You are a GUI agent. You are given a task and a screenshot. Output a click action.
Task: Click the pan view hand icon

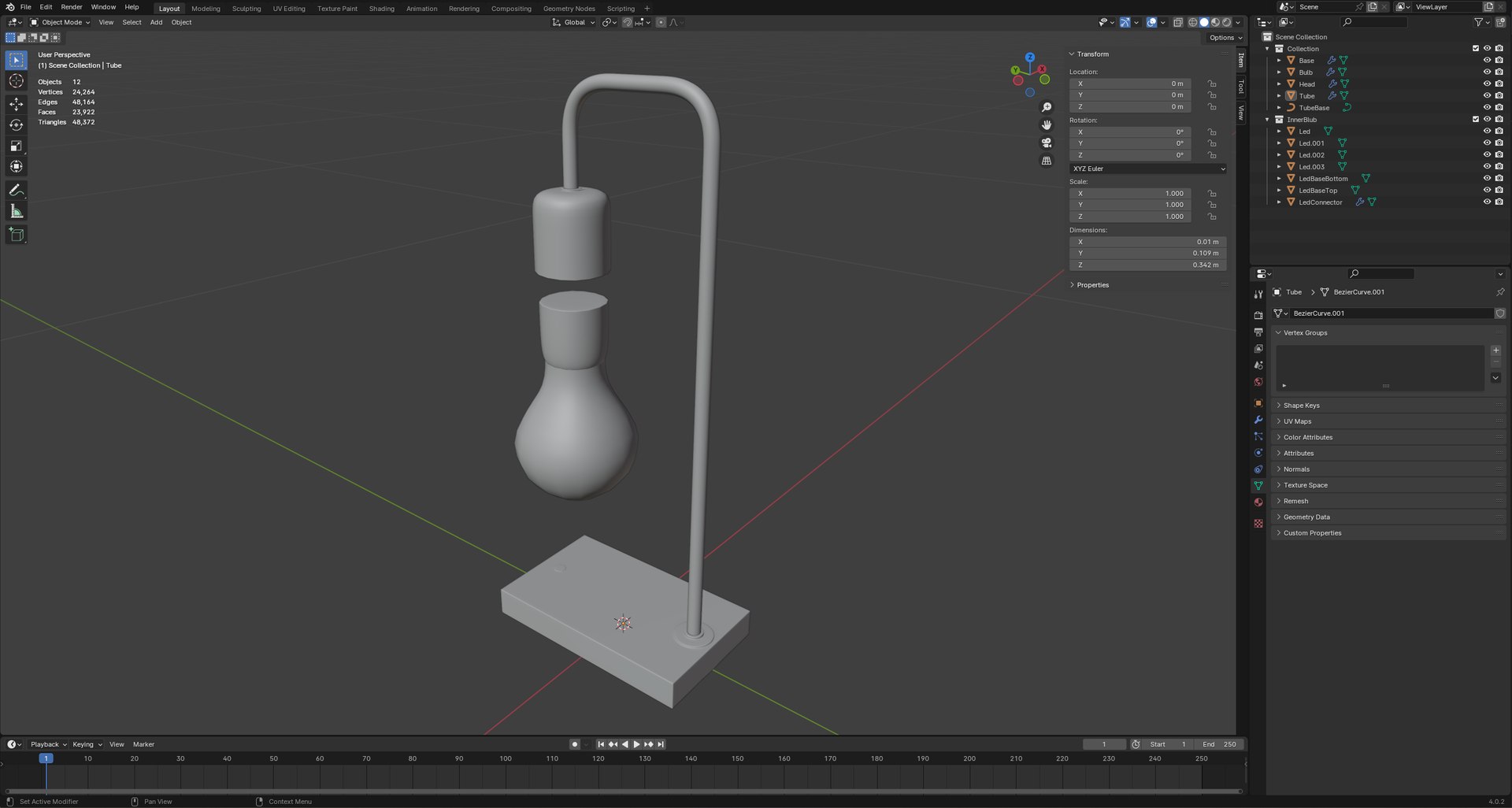1047,125
